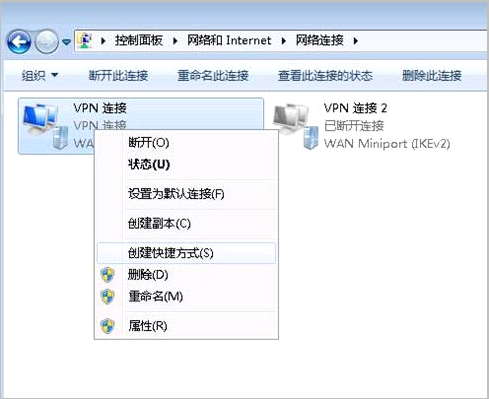Click the shield icon beside 属性(R)

click(108, 326)
